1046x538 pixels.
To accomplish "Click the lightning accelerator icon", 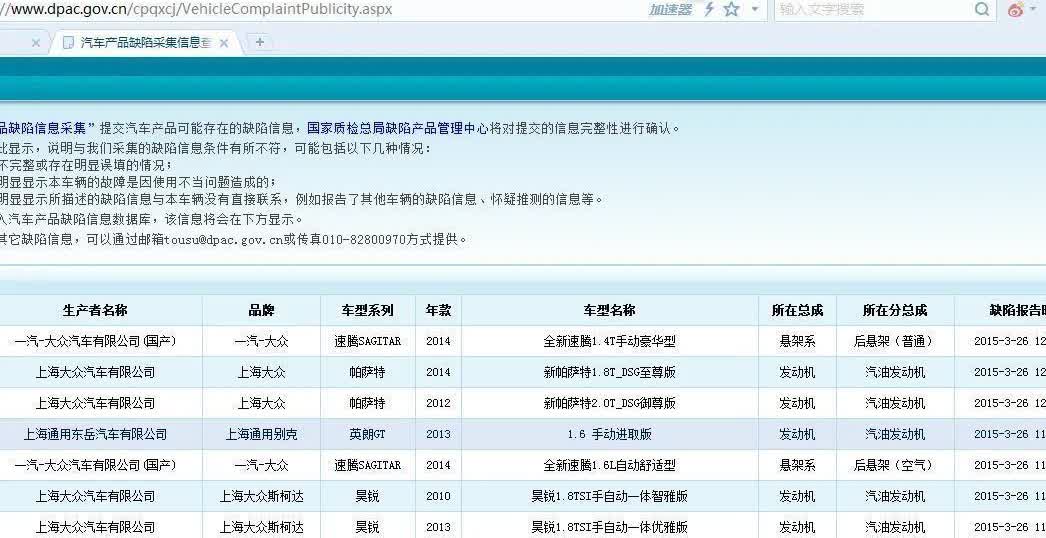I will [709, 9].
